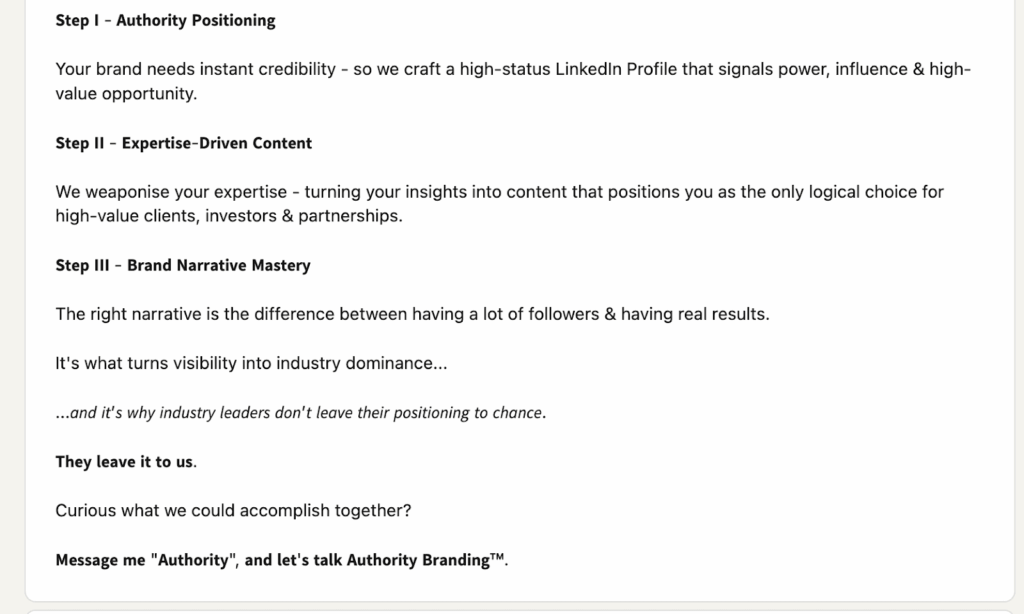Click the phrase "instant credibility"
1024x614 pixels.
click(268, 70)
